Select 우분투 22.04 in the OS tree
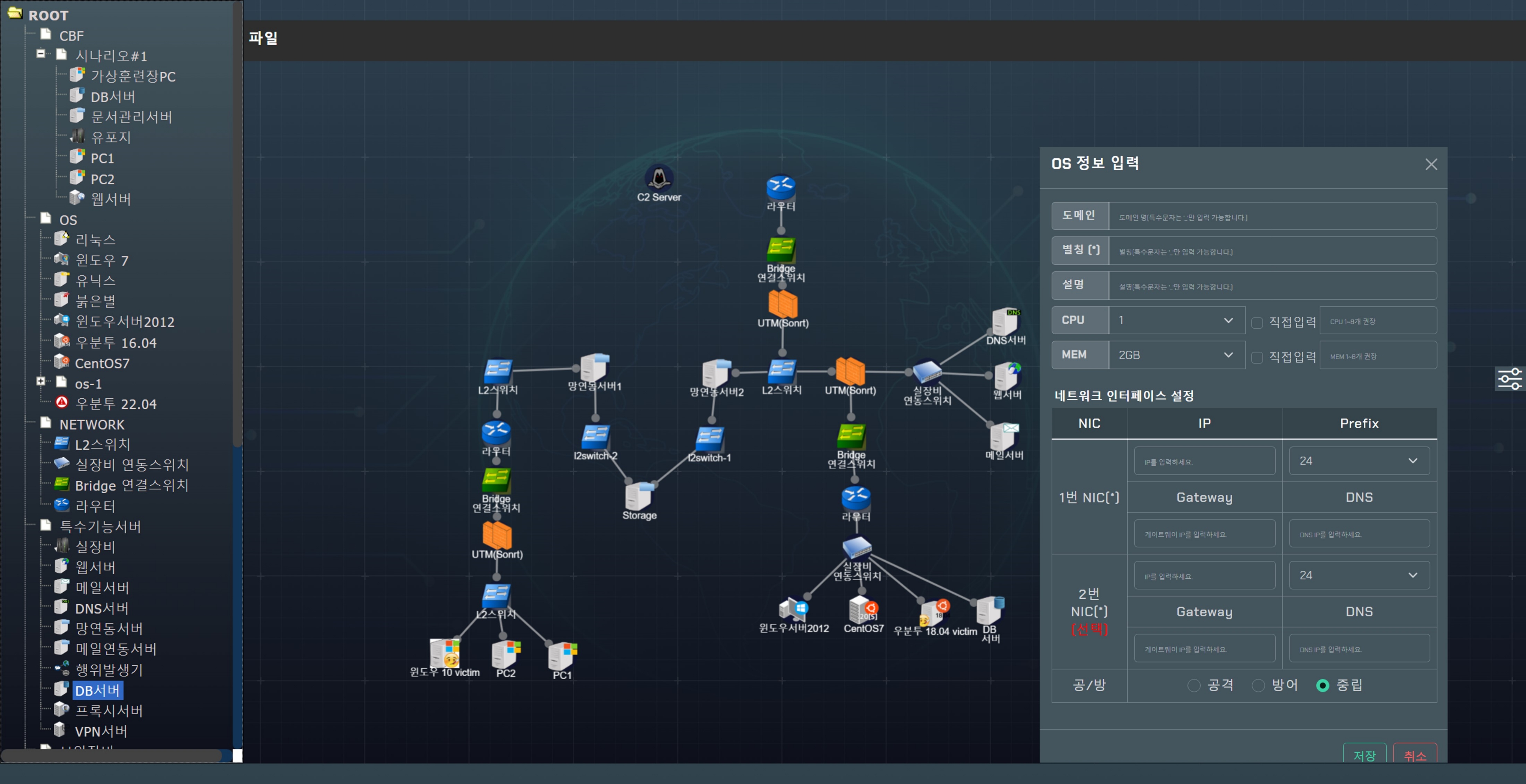This screenshot has width=1526, height=784. 115,404
